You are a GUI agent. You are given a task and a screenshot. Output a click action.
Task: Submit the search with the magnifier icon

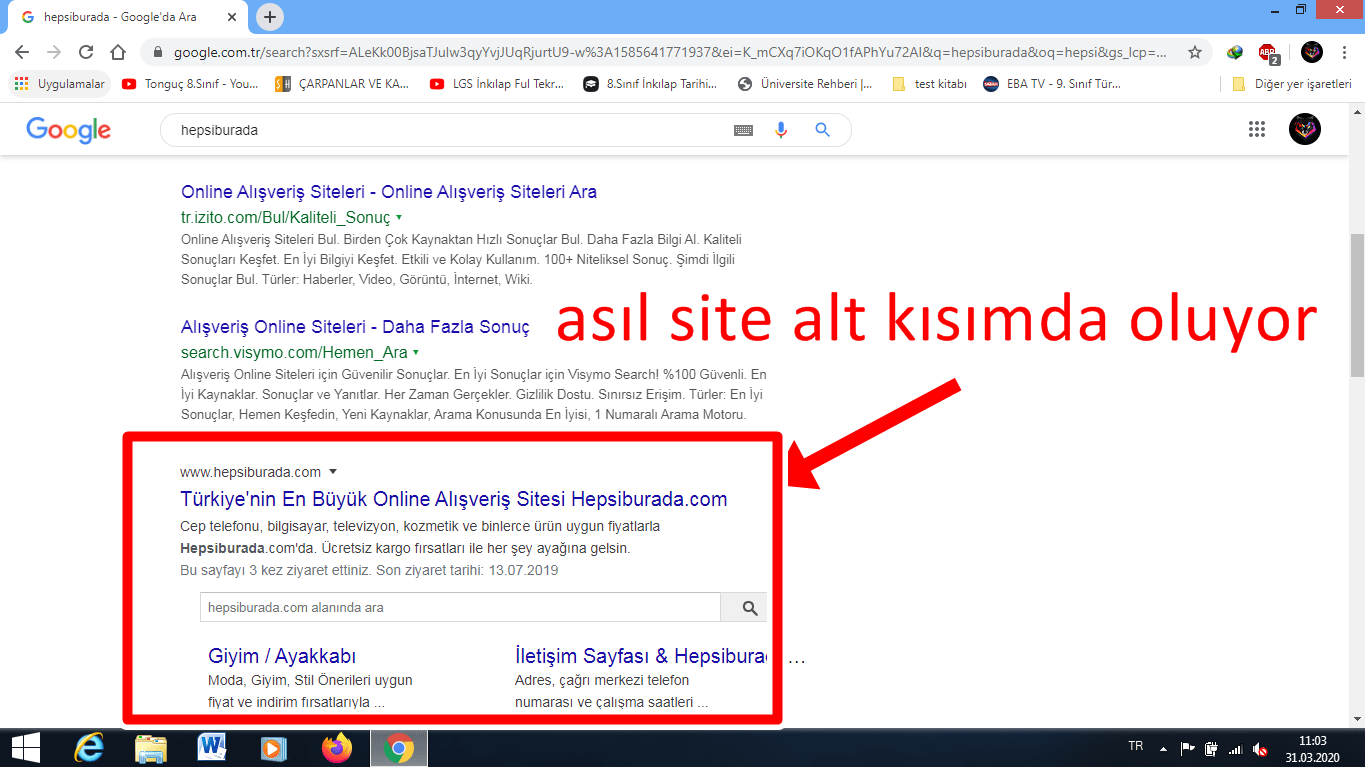point(822,130)
